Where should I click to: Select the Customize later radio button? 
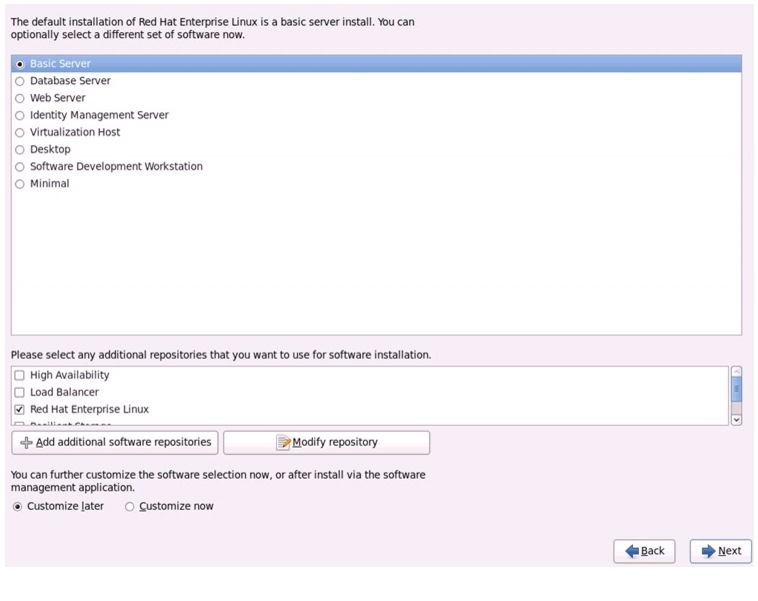(17, 507)
